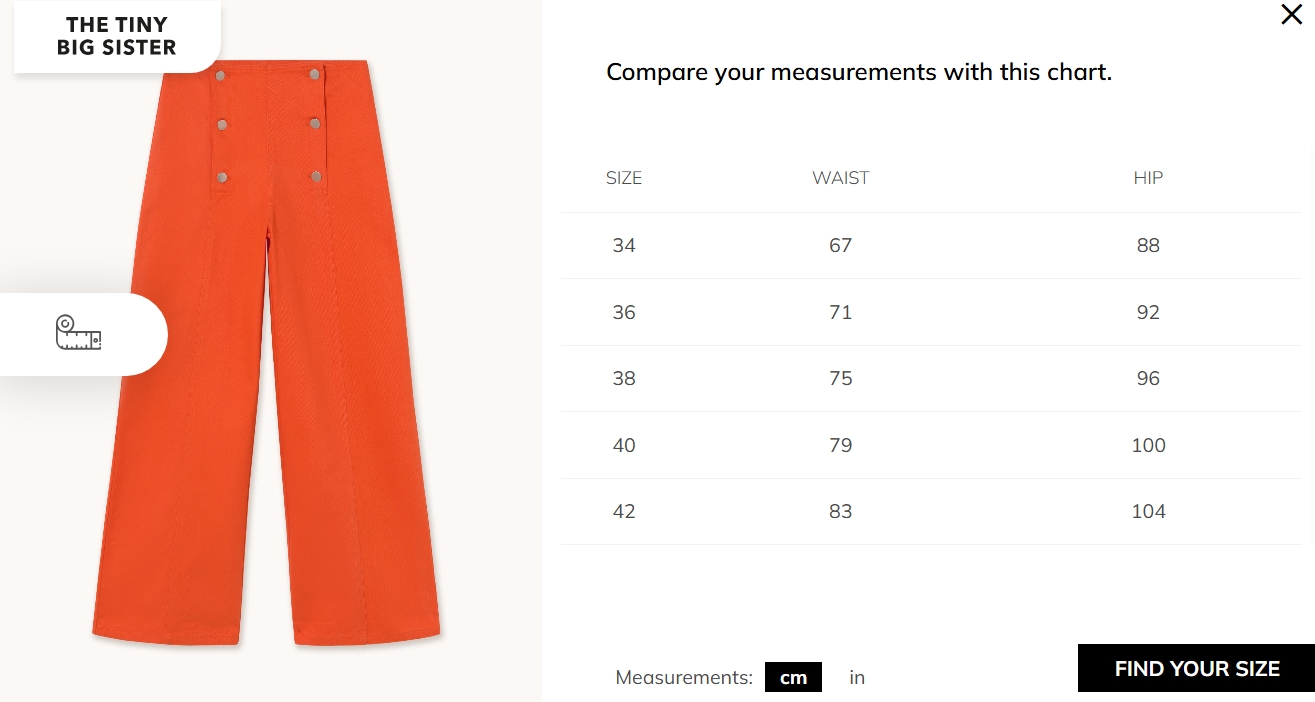
Task: Click the measuring tape icon
Action: point(79,333)
